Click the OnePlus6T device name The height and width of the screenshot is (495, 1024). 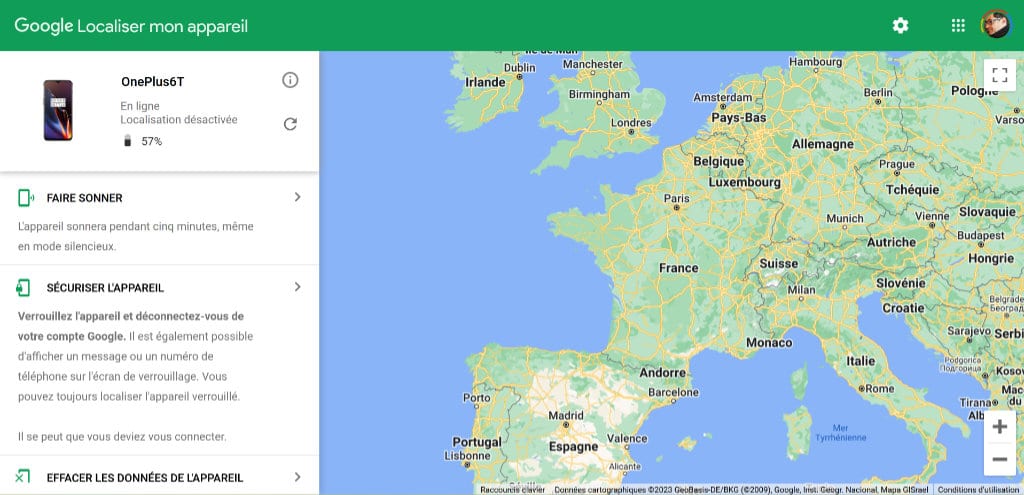pos(152,82)
